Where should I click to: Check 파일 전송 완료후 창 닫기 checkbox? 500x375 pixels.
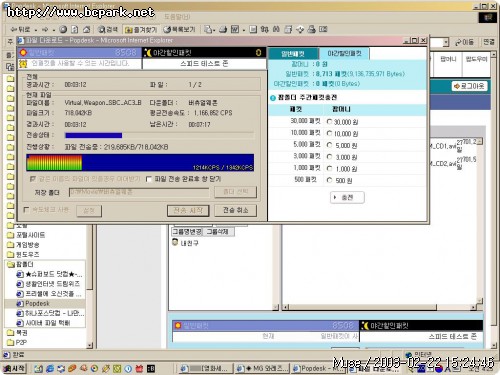149,179
